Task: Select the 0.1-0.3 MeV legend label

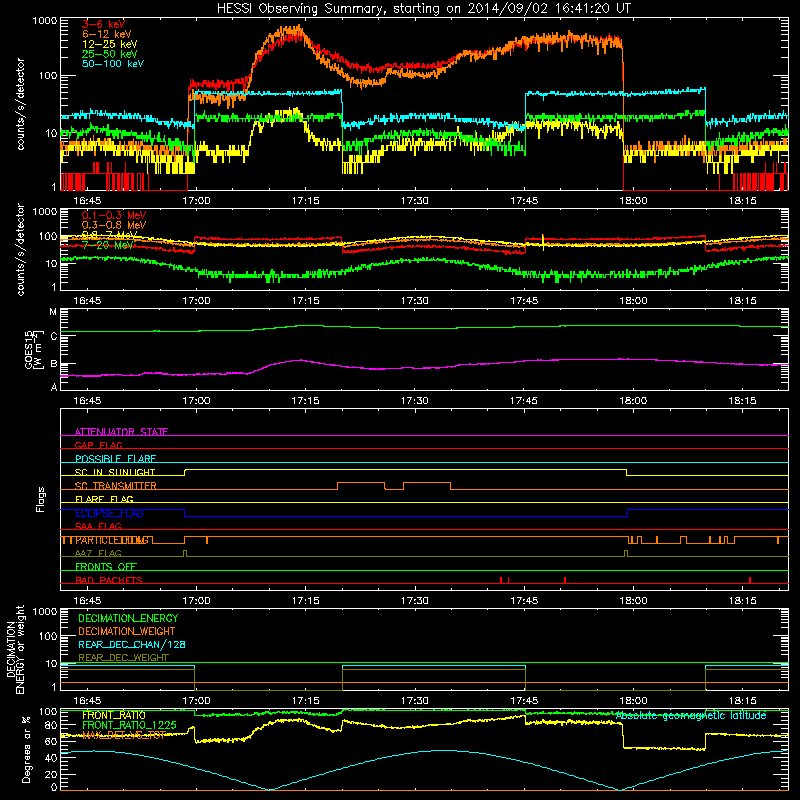Action: click(x=114, y=215)
